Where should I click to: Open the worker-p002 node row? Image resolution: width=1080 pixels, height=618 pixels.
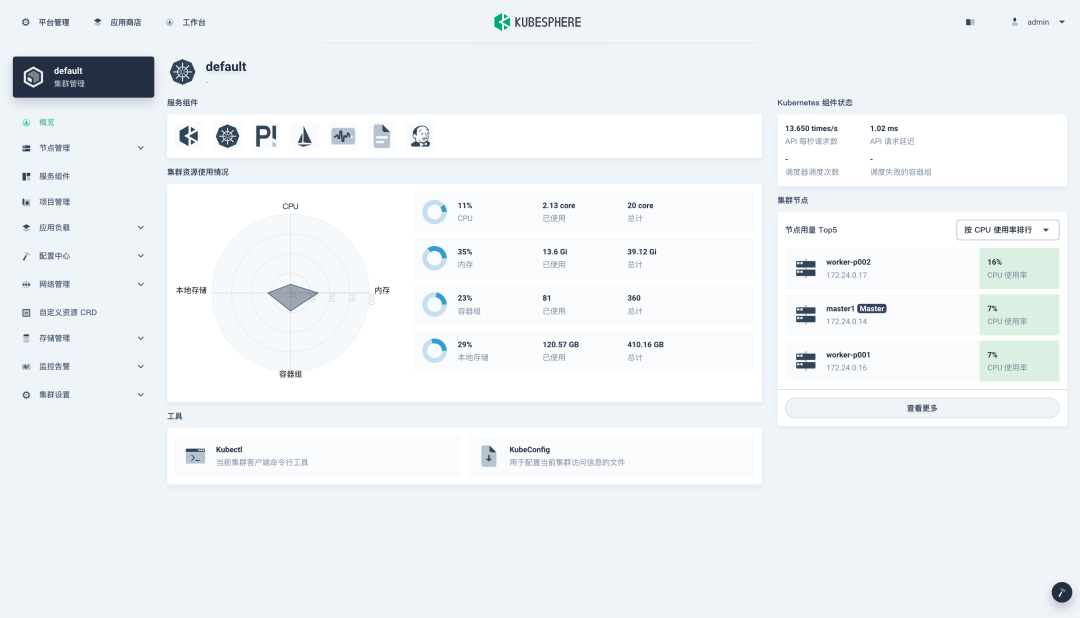(x=922, y=268)
